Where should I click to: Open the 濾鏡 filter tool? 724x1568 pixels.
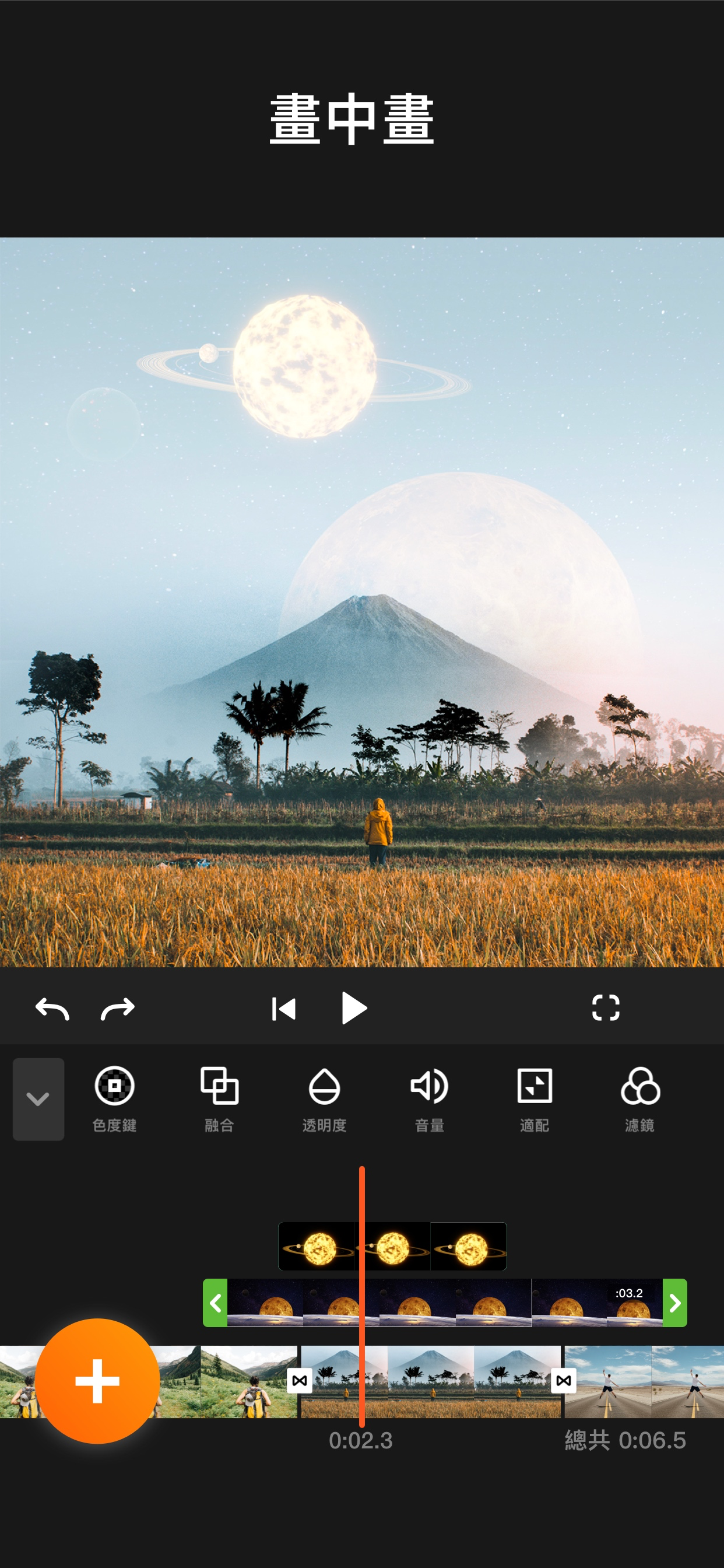click(639, 1100)
